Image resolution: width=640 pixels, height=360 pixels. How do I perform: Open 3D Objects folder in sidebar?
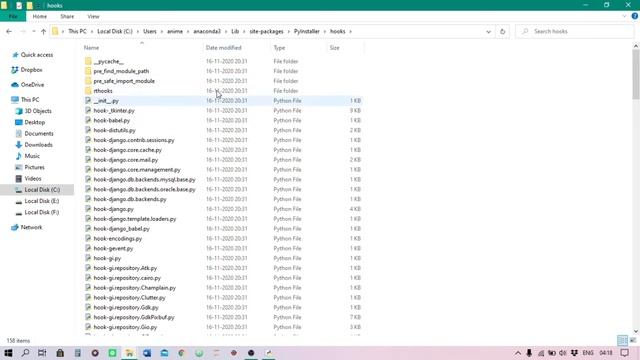click(38, 111)
